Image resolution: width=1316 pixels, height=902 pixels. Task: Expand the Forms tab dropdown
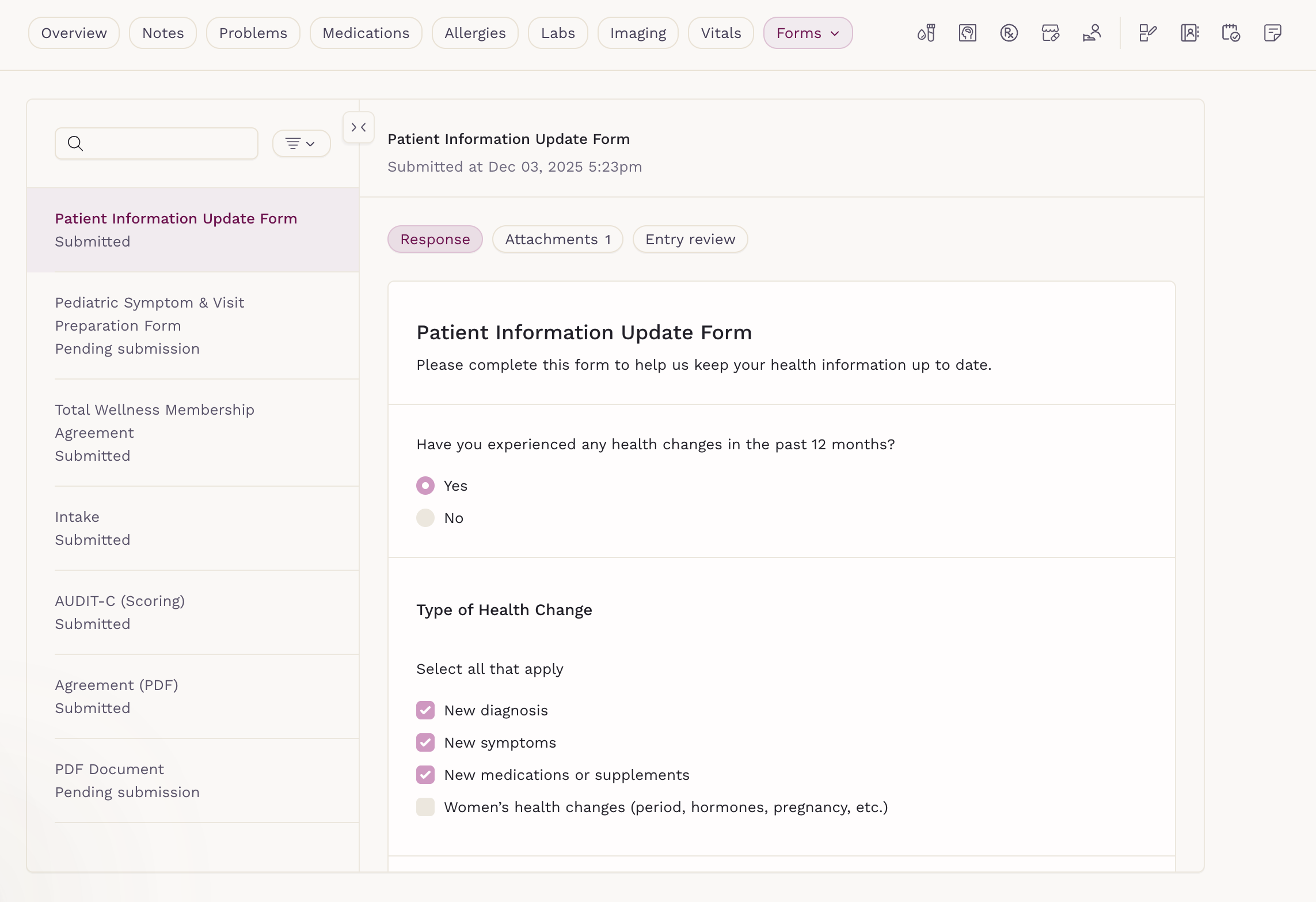(808, 33)
